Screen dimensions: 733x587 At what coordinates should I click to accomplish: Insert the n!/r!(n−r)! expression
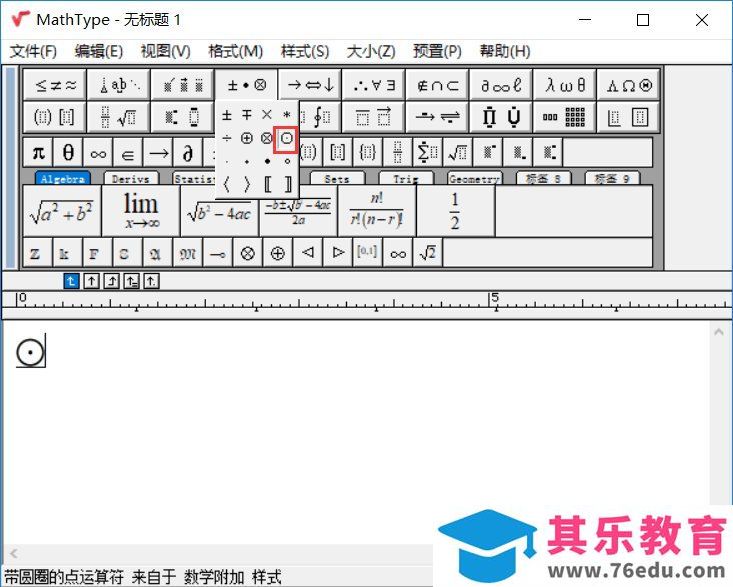click(x=377, y=211)
